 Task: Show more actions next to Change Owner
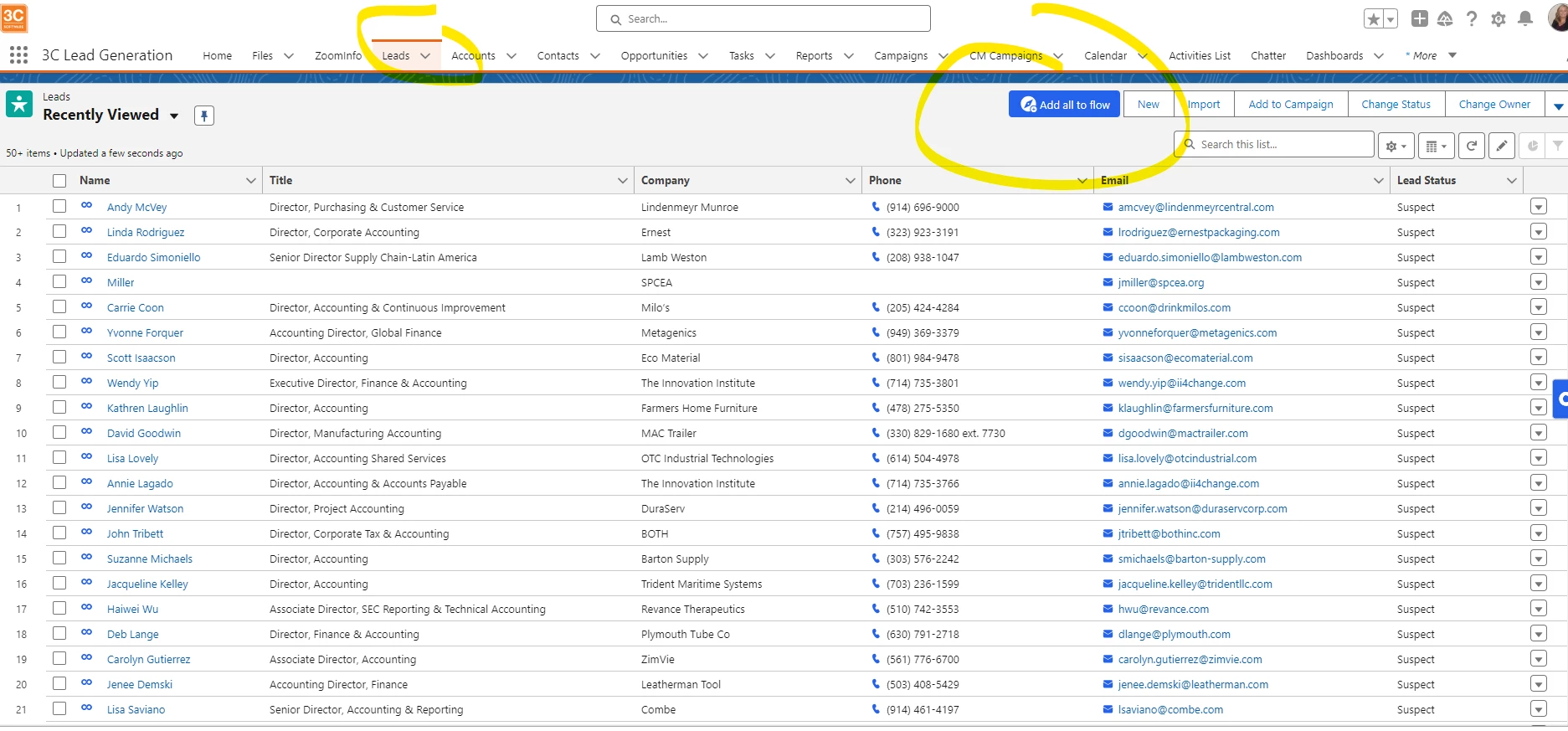[1558, 105]
